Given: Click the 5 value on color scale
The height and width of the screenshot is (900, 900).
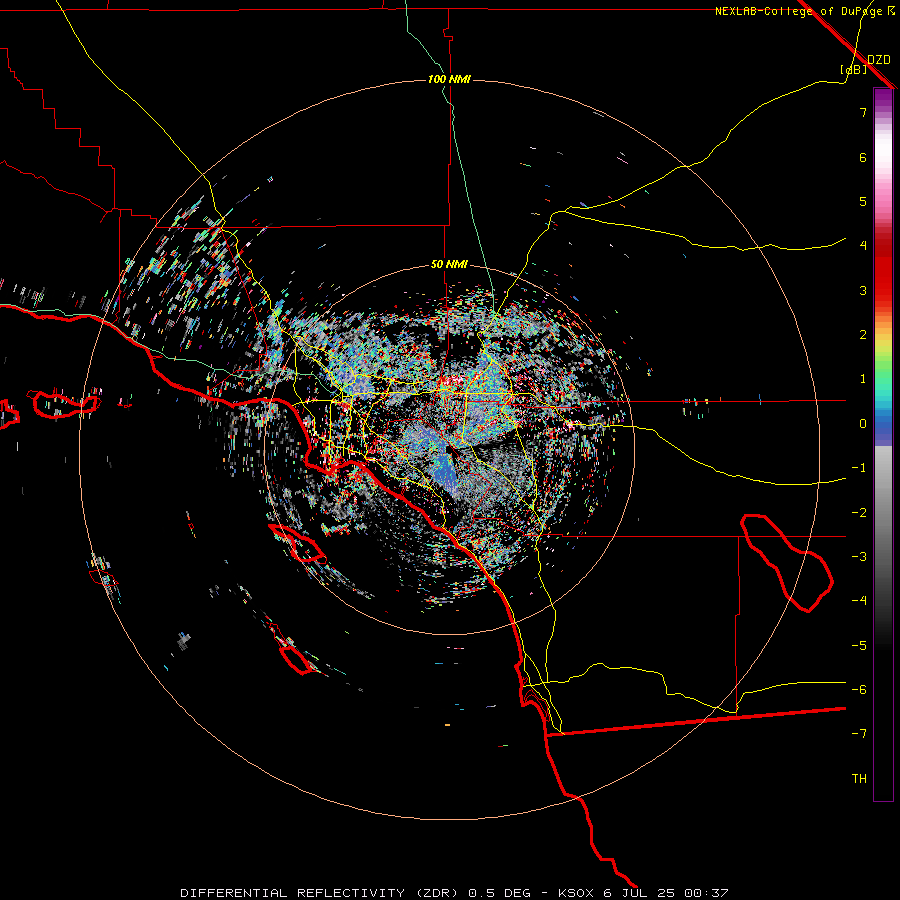Looking at the screenshot, I should [x=863, y=201].
